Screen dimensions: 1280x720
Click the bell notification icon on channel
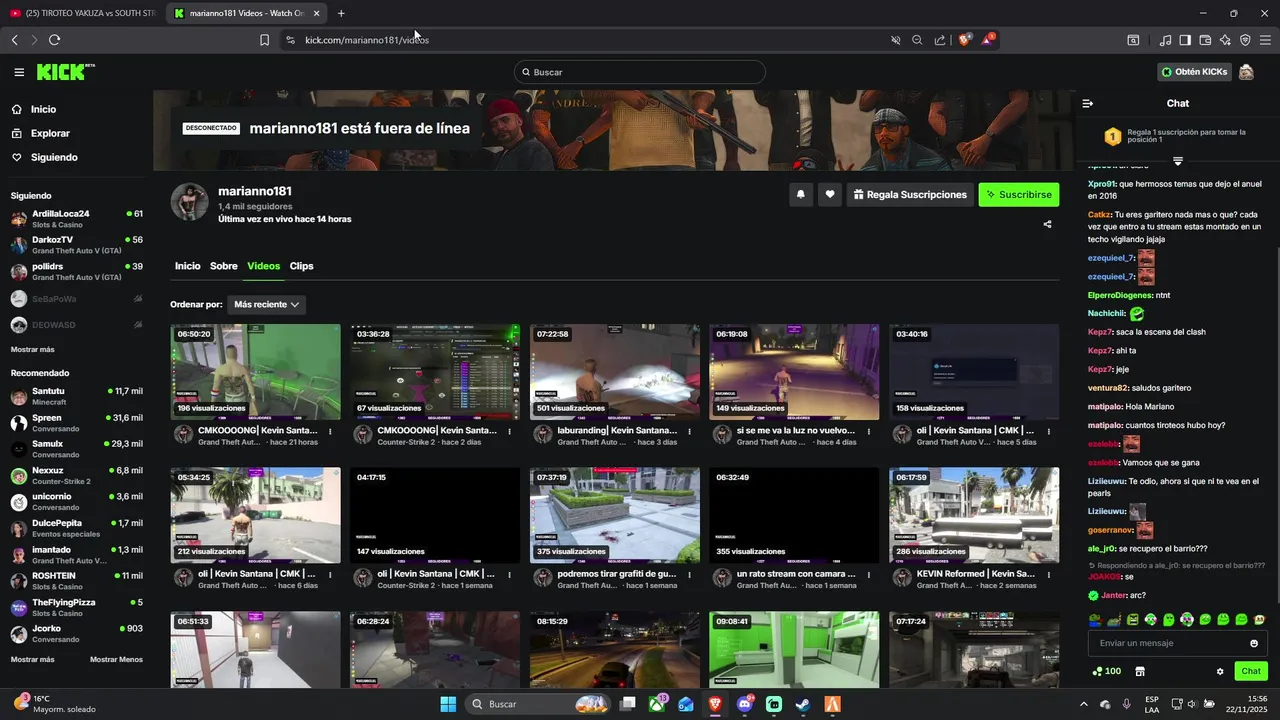click(x=800, y=195)
